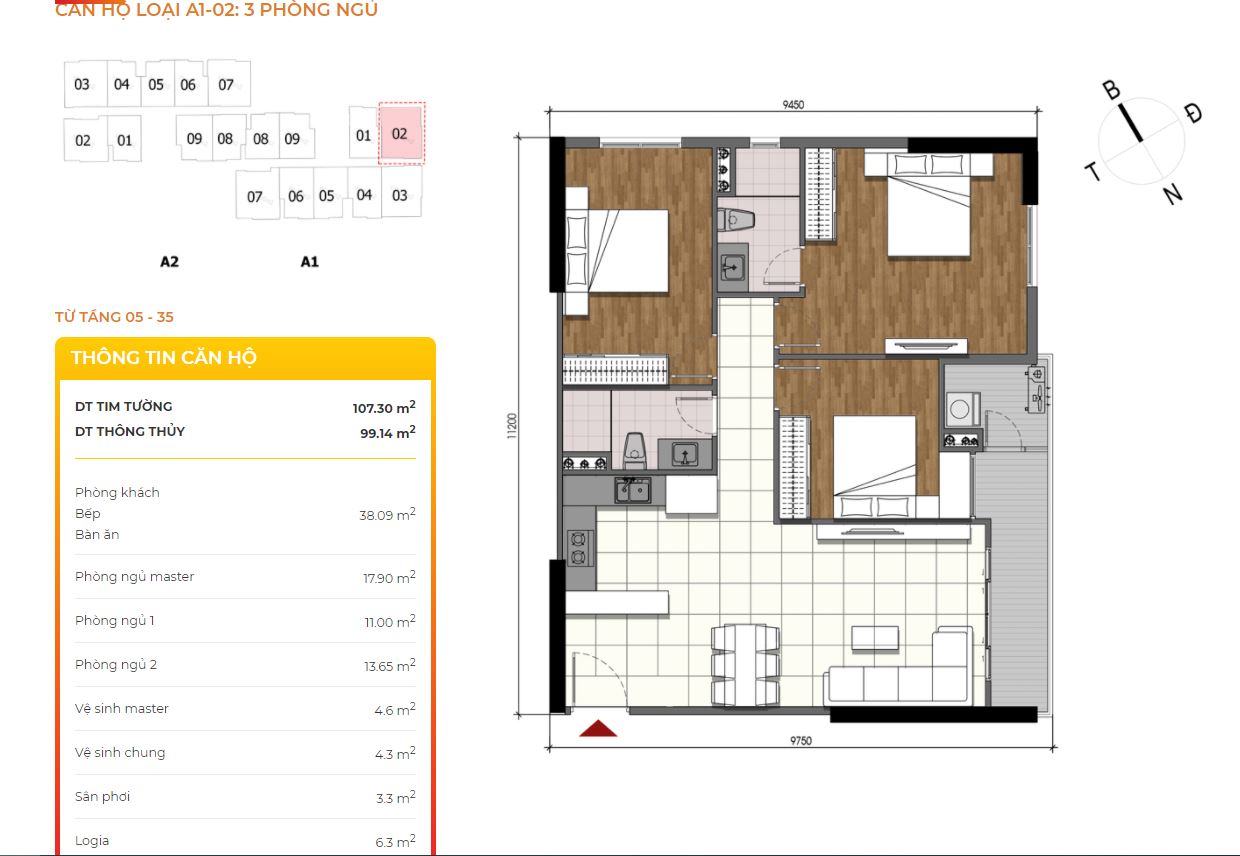Click the kitchen stove in the floor plan
The height and width of the screenshot is (856, 1240).
[x=579, y=548]
